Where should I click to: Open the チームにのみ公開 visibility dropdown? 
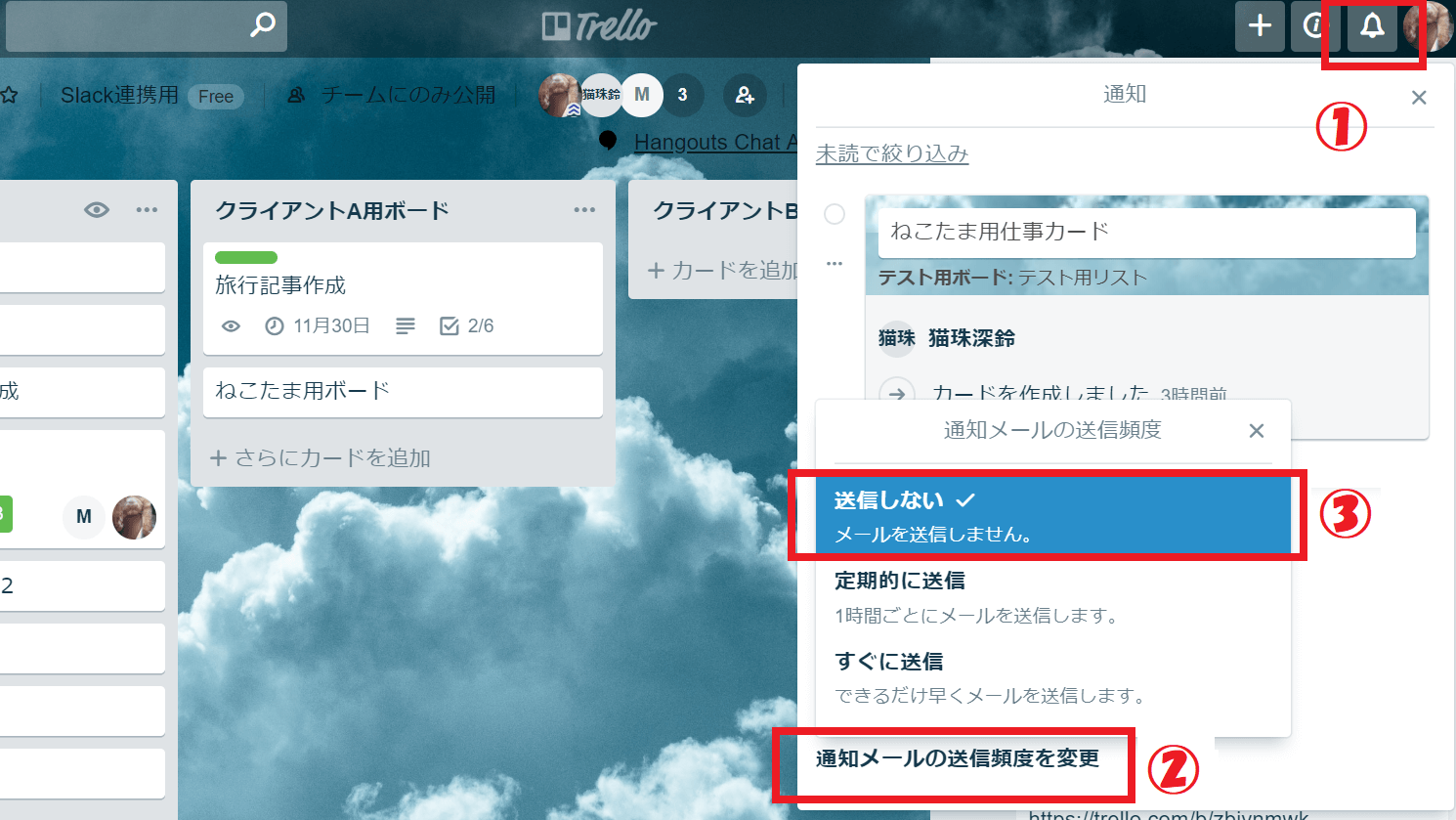click(393, 96)
